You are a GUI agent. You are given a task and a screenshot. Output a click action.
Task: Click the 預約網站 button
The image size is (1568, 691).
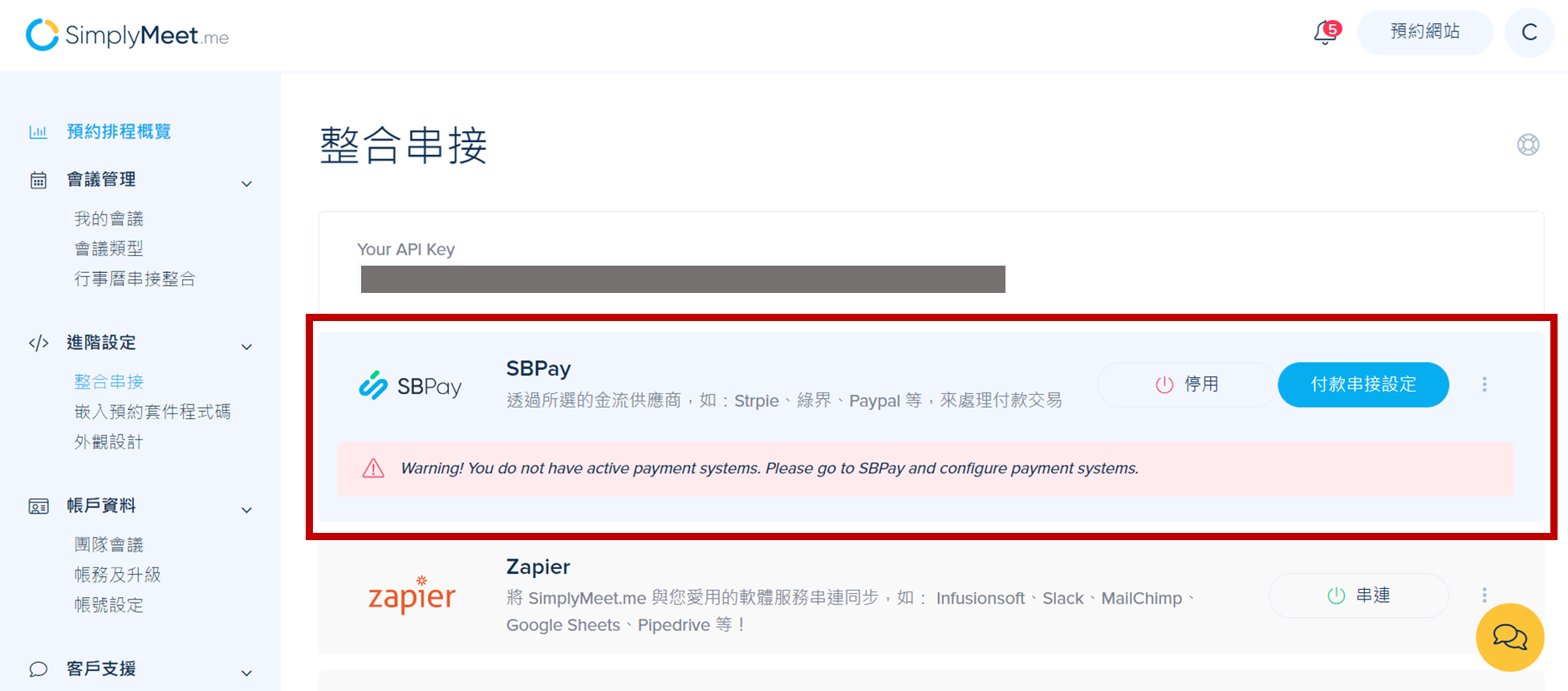point(1425,32)
